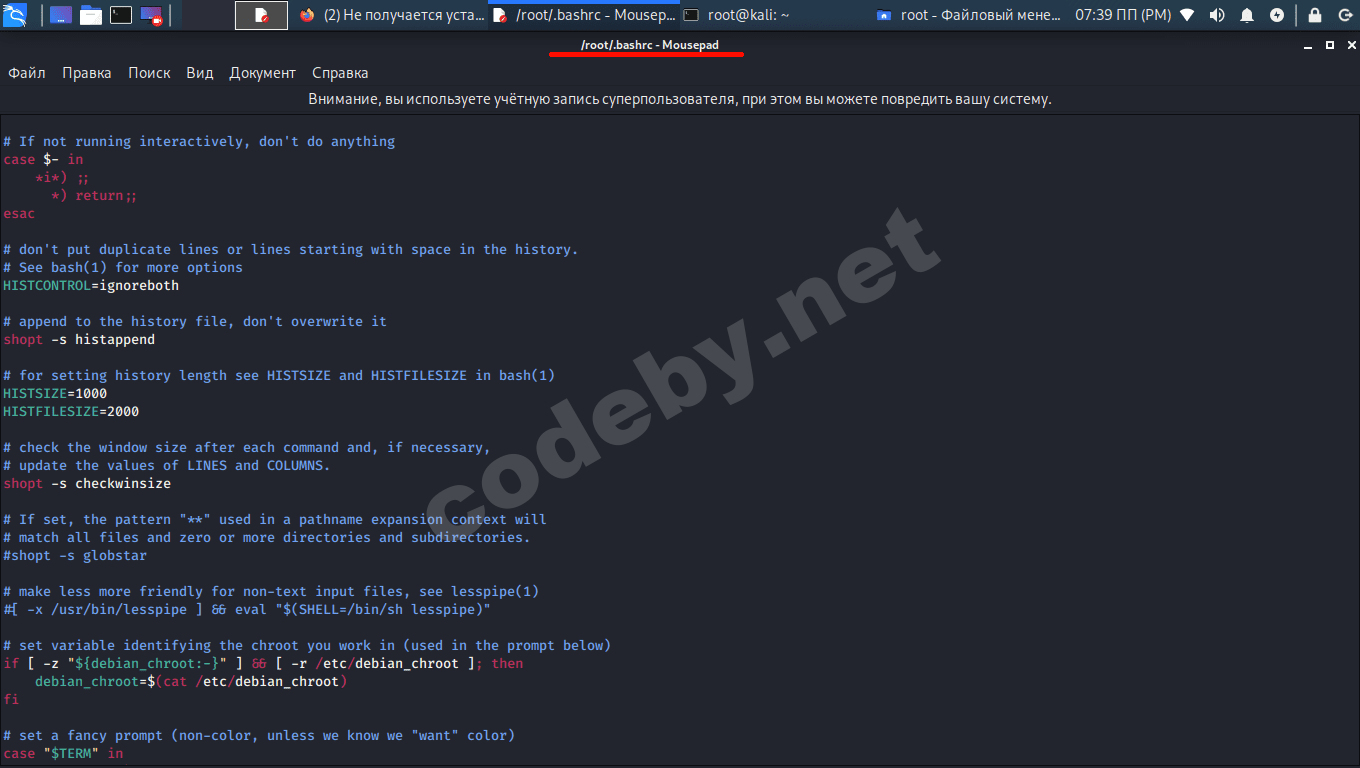Screen dimensions: 1360x768
Task: Click the 'shopt -s checkwinsize' line
Action: (87, 483)
